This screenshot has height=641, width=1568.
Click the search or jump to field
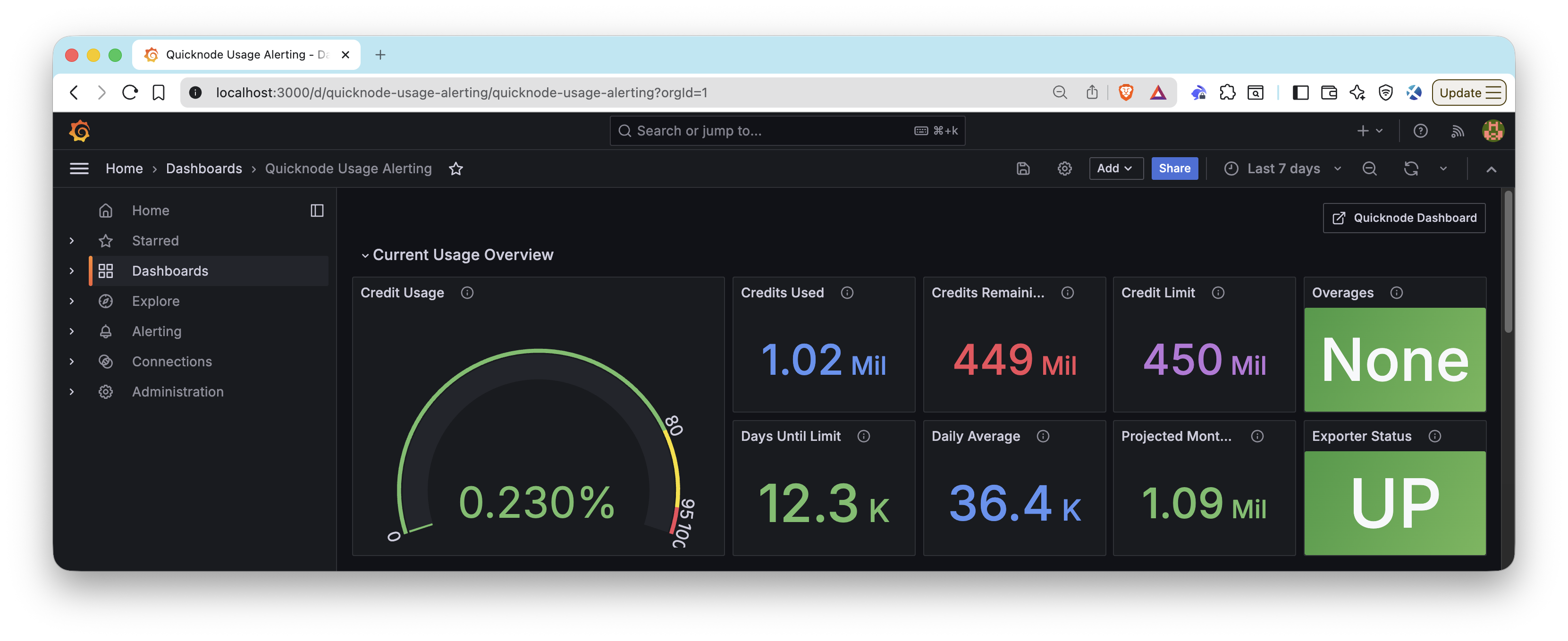(786, 130)
